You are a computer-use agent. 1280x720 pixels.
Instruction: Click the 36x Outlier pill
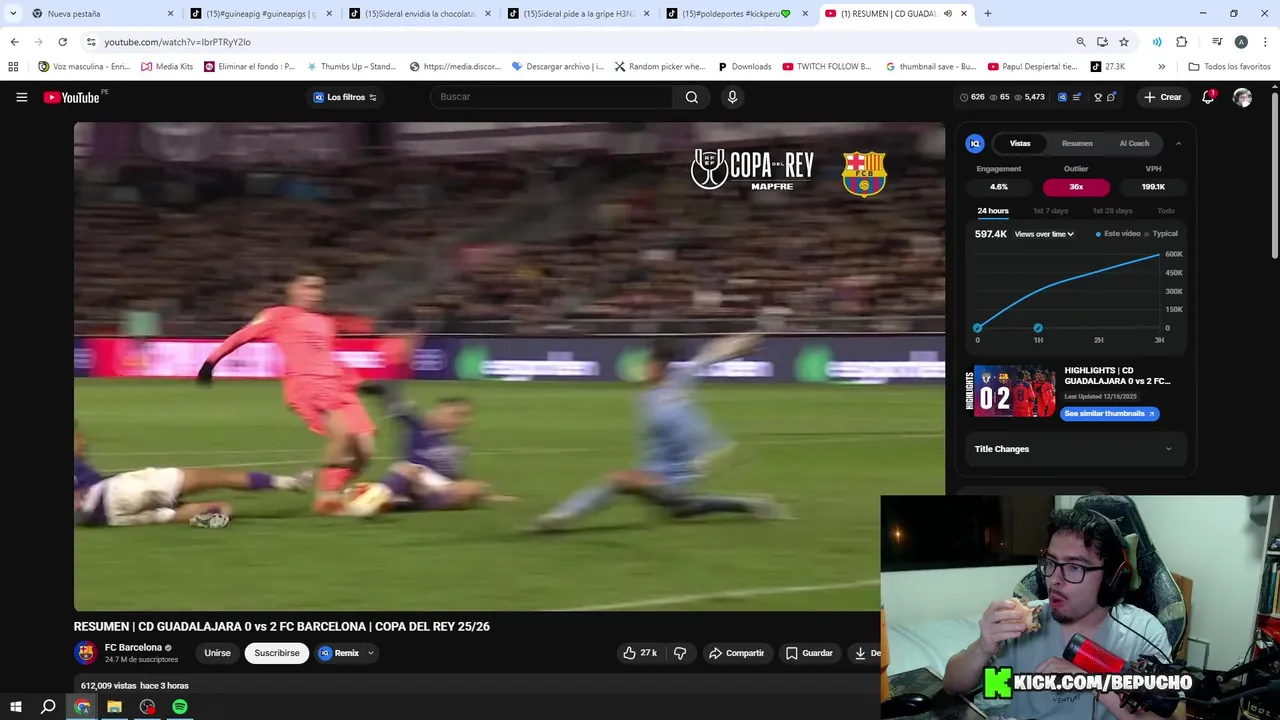1076,187
